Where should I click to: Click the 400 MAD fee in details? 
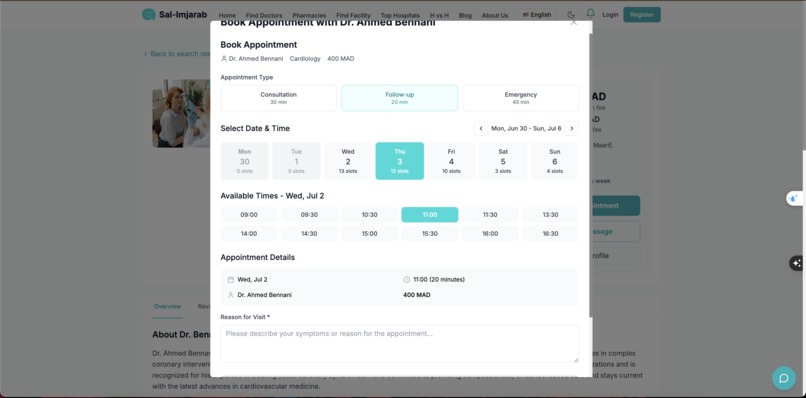[417, 295]
